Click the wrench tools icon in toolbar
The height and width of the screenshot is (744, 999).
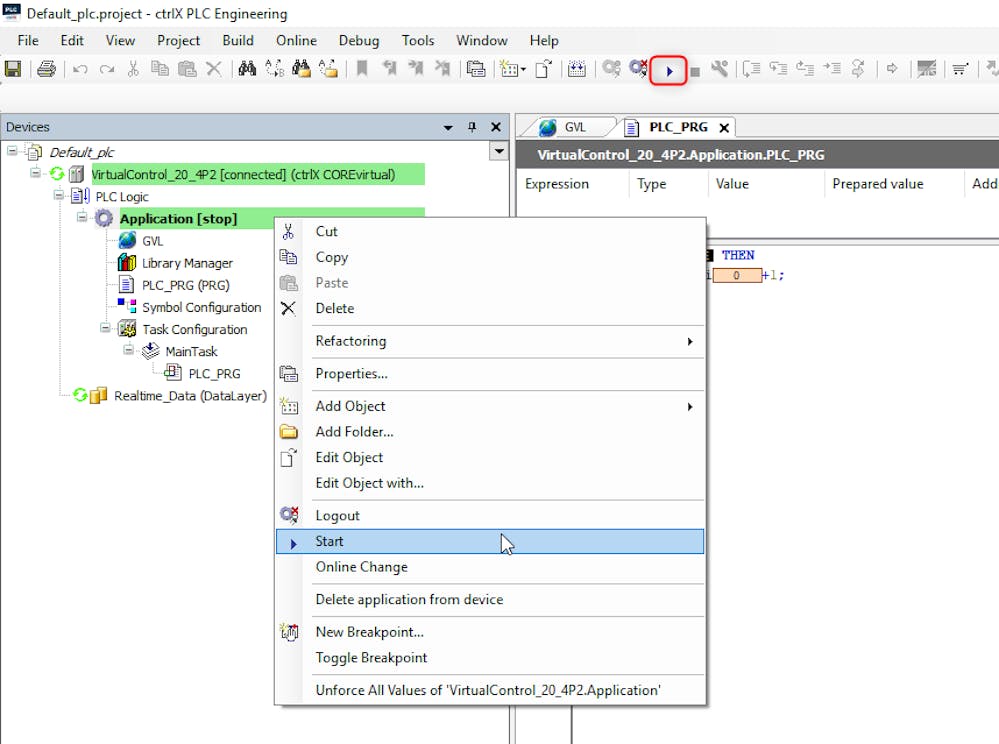(719, 69)
